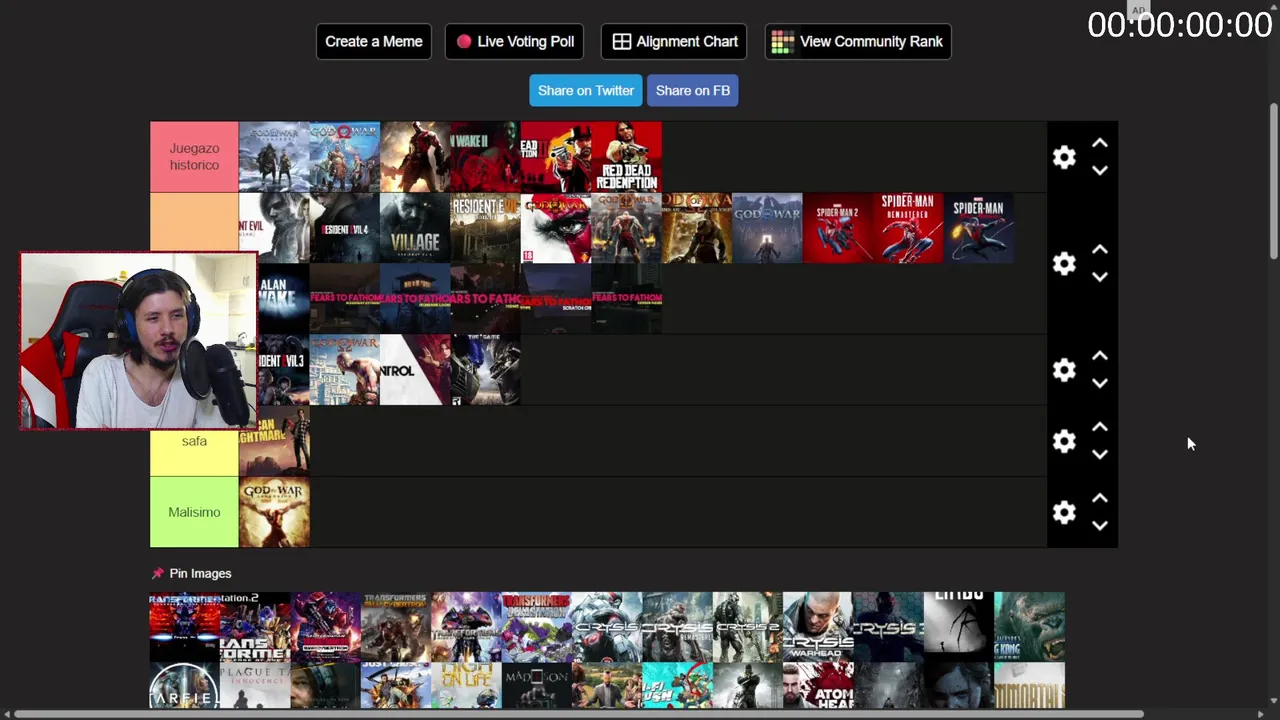Move Malisimo tier up
Image resolution: width=1280 pixels, height=720 pixels.
tap(1100, 498)
